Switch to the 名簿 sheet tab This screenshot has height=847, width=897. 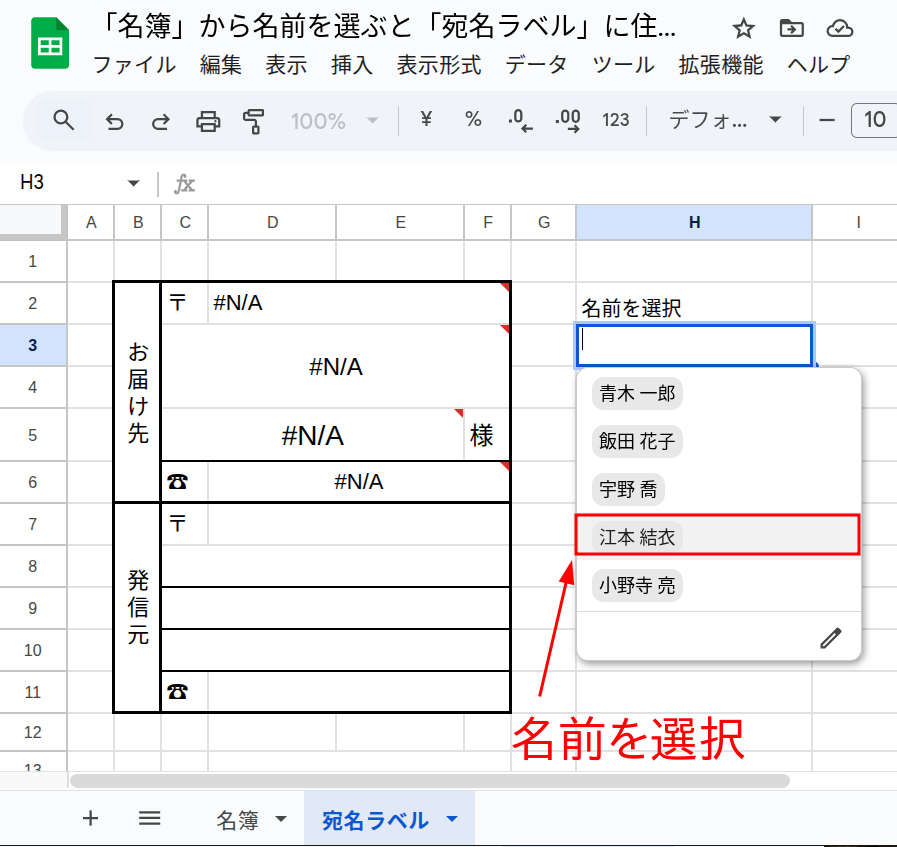pyautogui.click(x=236, y=818)
